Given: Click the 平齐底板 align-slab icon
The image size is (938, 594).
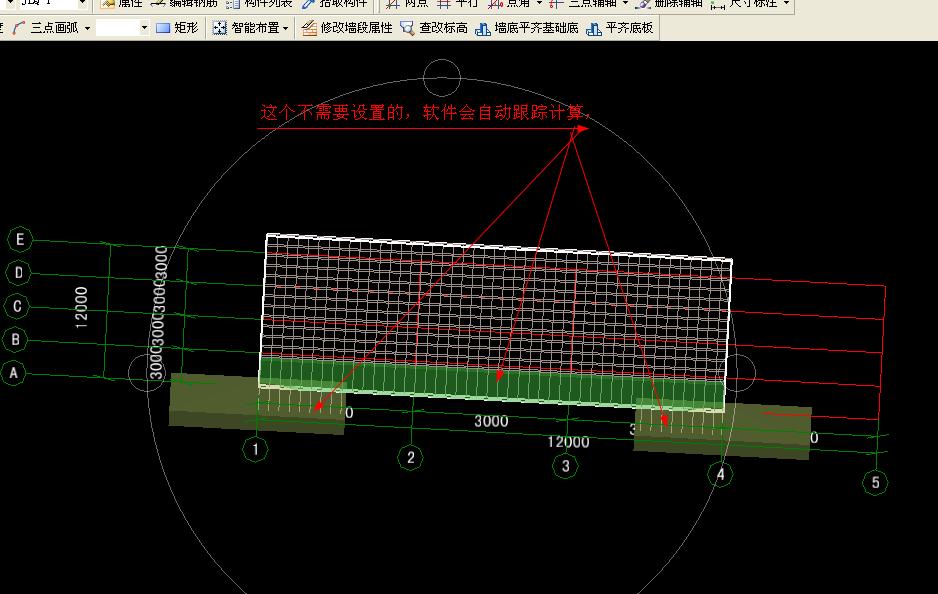Looking at the screenshot, I should [594, 28].
